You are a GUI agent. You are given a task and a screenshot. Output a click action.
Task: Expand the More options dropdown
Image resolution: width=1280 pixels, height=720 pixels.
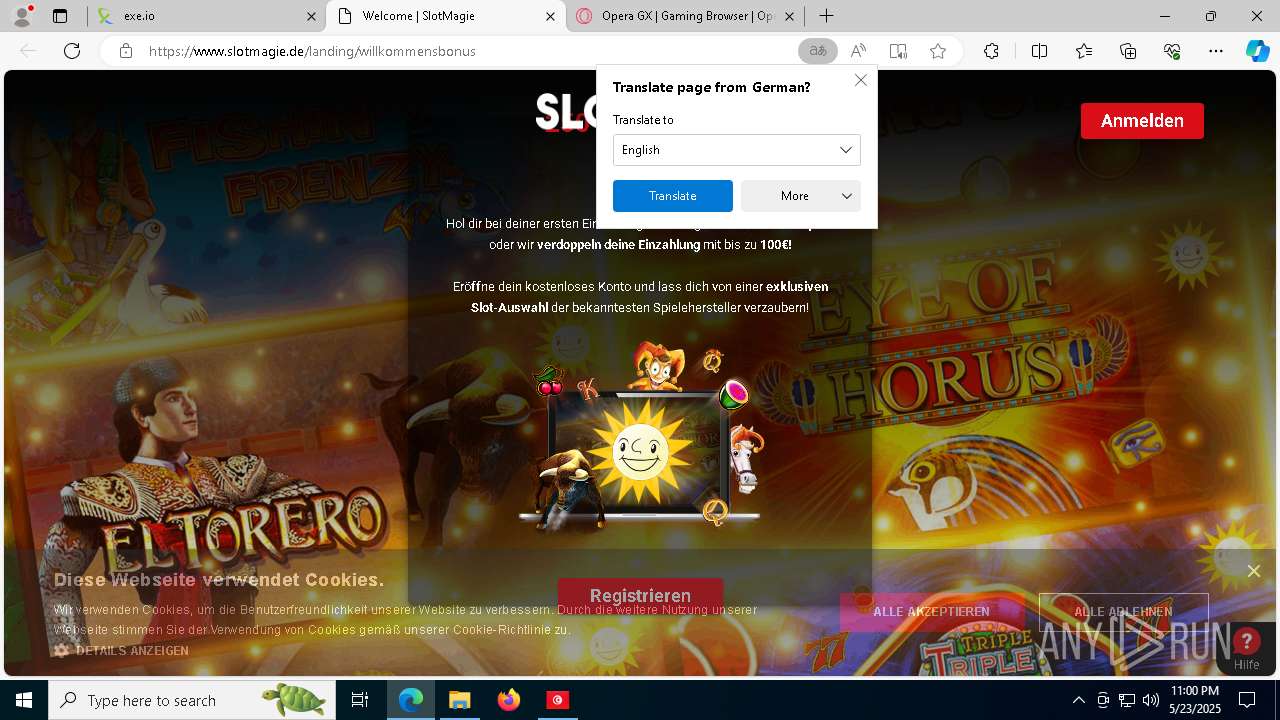click(801, 196)
